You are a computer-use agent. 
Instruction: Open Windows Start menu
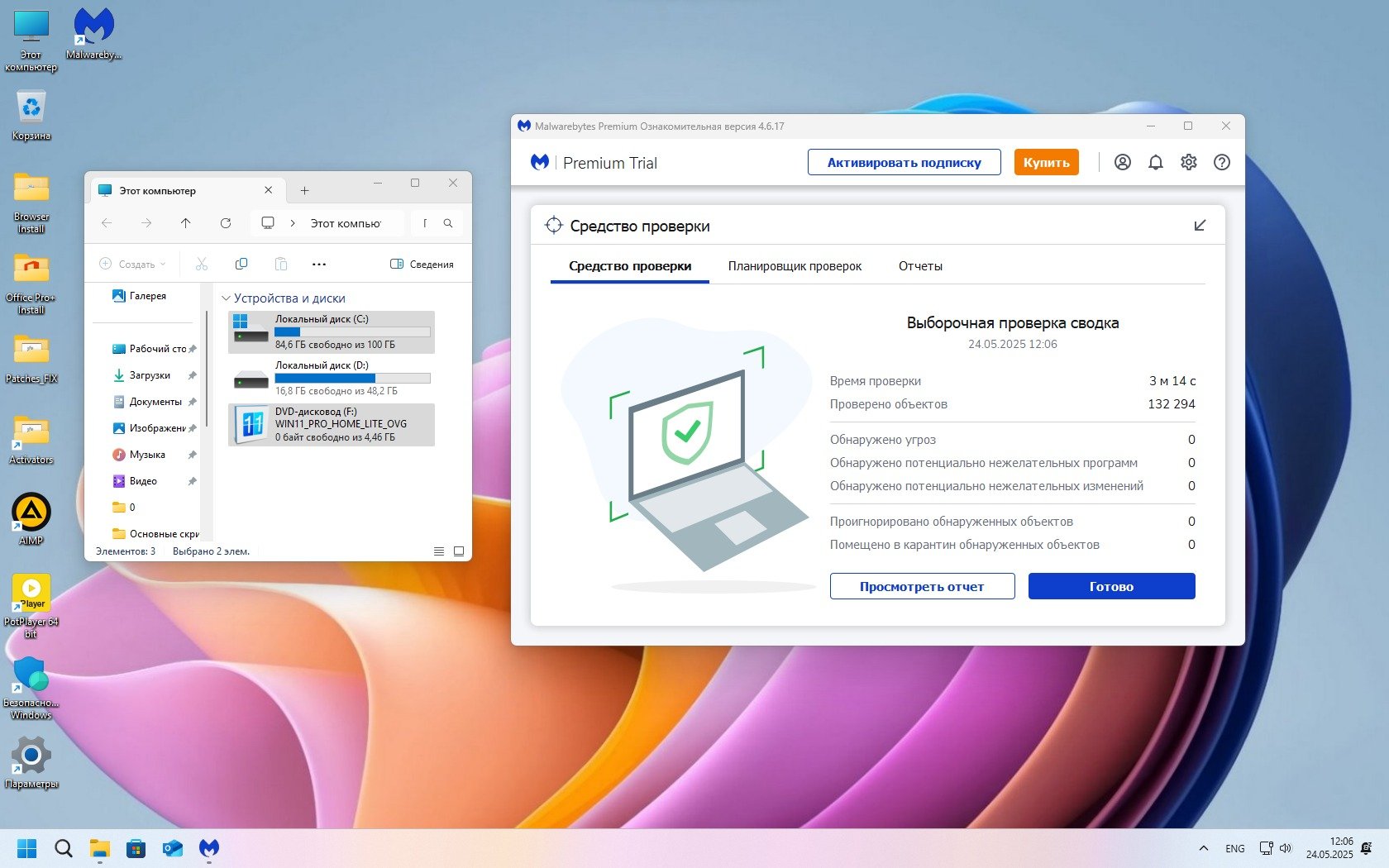click(x=27, y=848)
